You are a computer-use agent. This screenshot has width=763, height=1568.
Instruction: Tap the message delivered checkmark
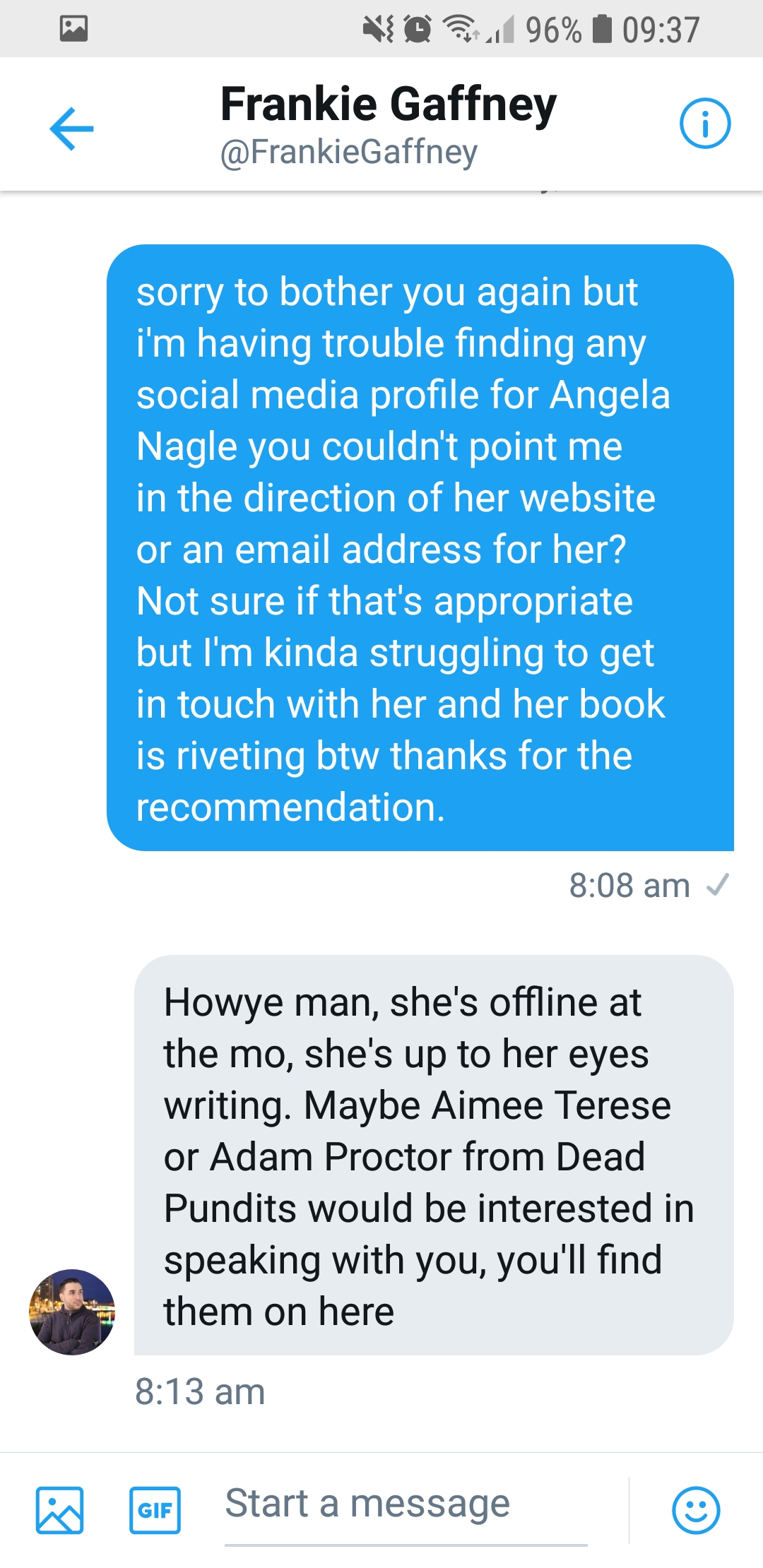[718, 885]
